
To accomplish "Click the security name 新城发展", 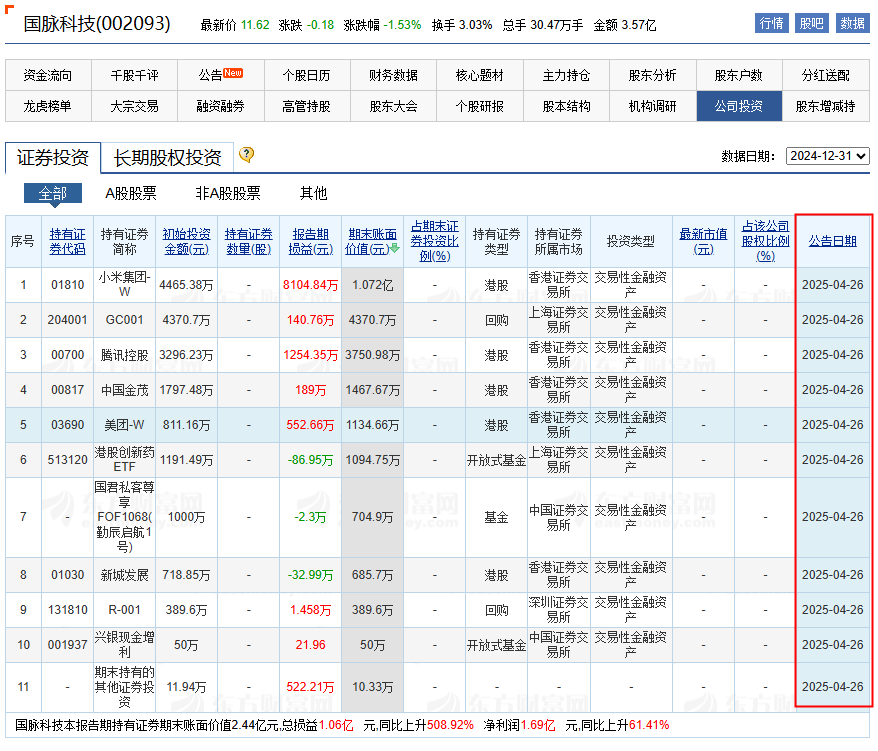I will (x=124, y=575).
